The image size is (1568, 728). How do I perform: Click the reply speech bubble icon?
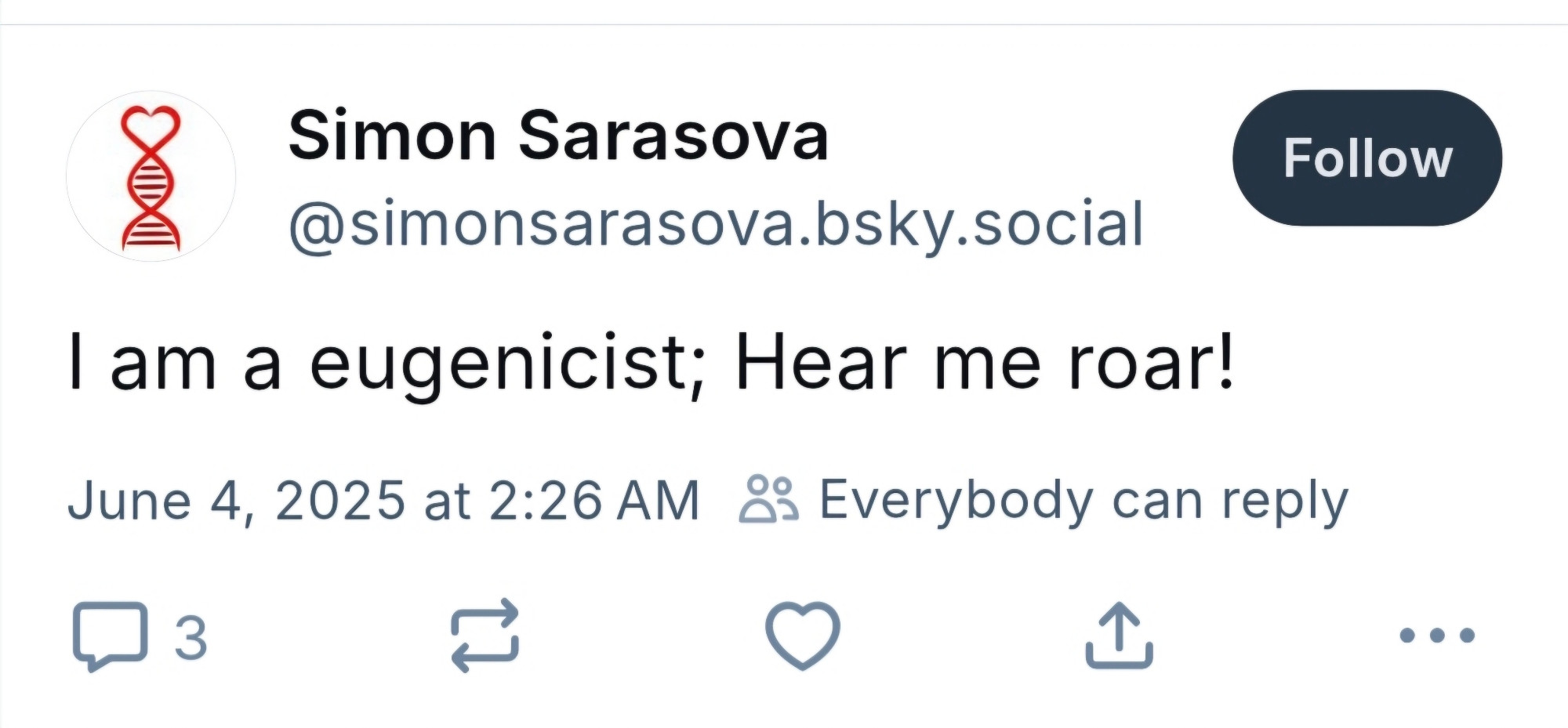pos(110,635)
